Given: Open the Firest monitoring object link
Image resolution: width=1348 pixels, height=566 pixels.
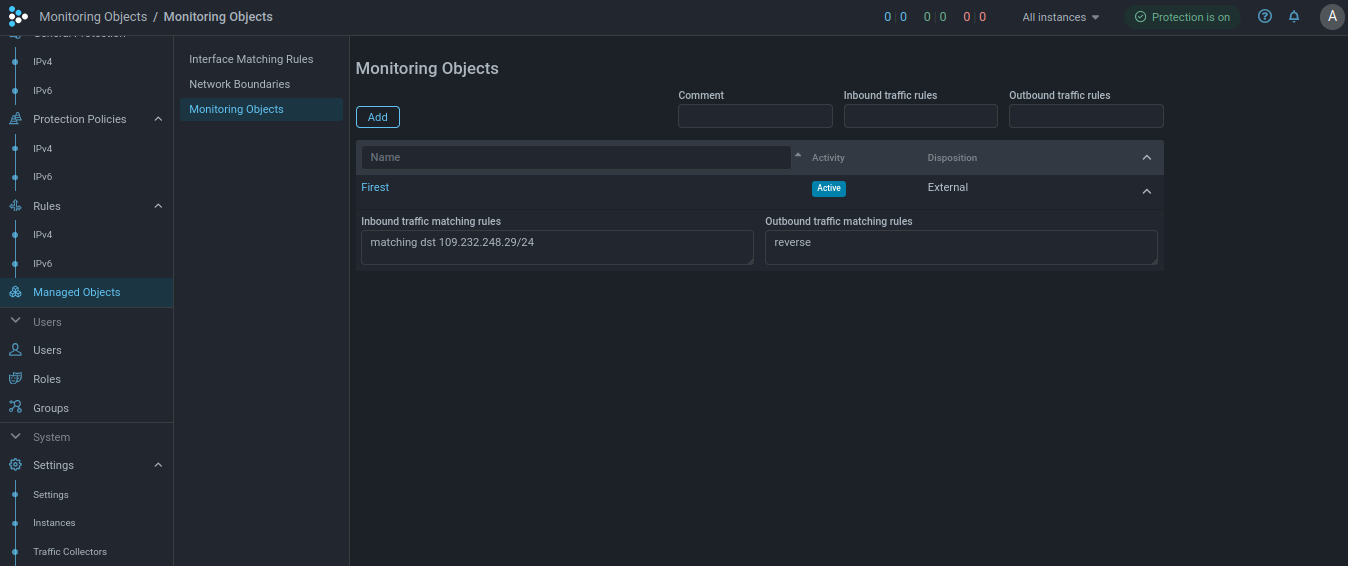Looking at the screenshot, I should pyautogui.click(x=375, y=188).
